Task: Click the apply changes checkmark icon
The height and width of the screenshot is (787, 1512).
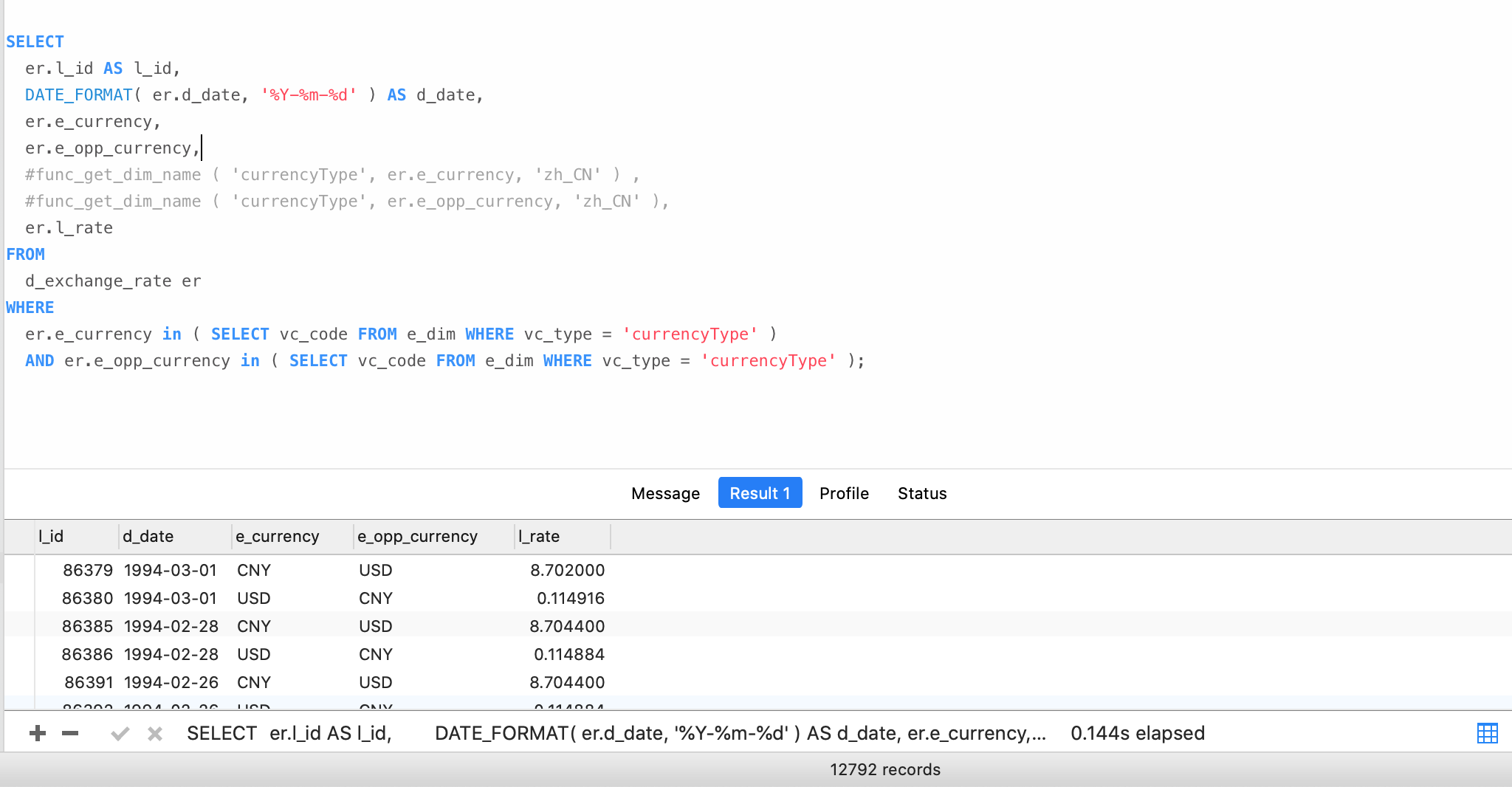Action: click(120, 733)
